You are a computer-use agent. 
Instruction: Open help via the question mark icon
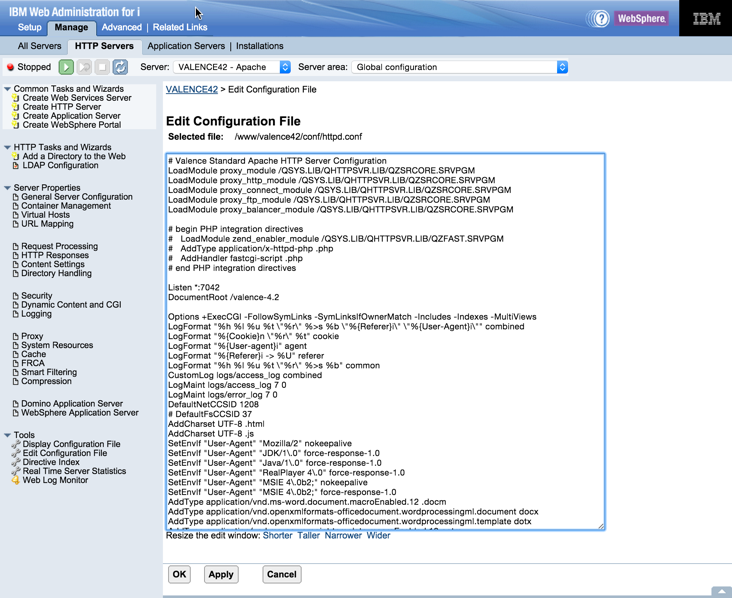click(601, 19)
